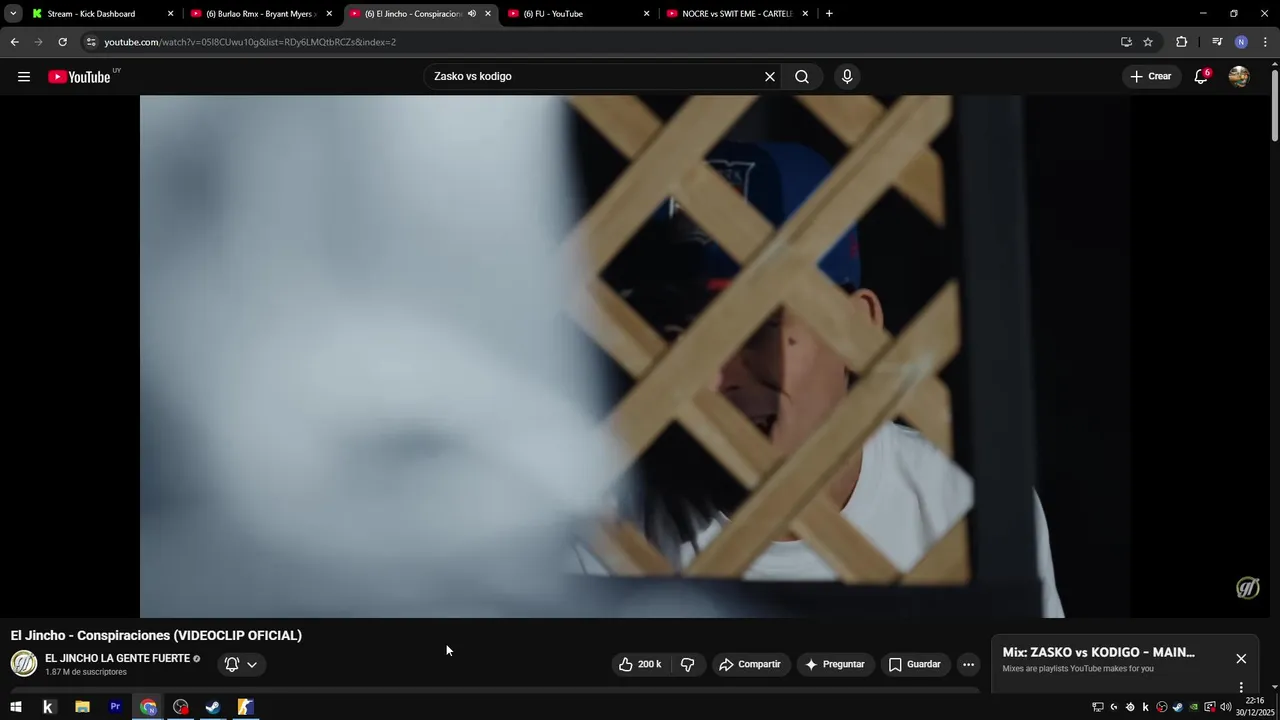This screenshot has height=720, width=1280.
Task: Like the video (200 k)
Action: coord(640,664)
